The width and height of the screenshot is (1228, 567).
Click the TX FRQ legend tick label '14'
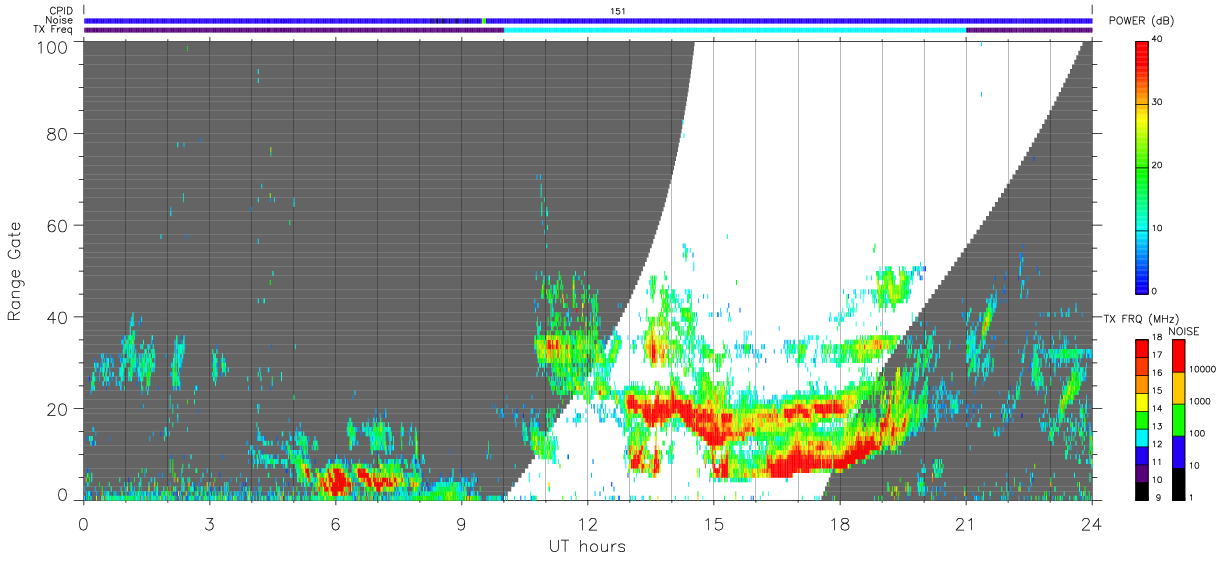click(x=1157, y=408)
